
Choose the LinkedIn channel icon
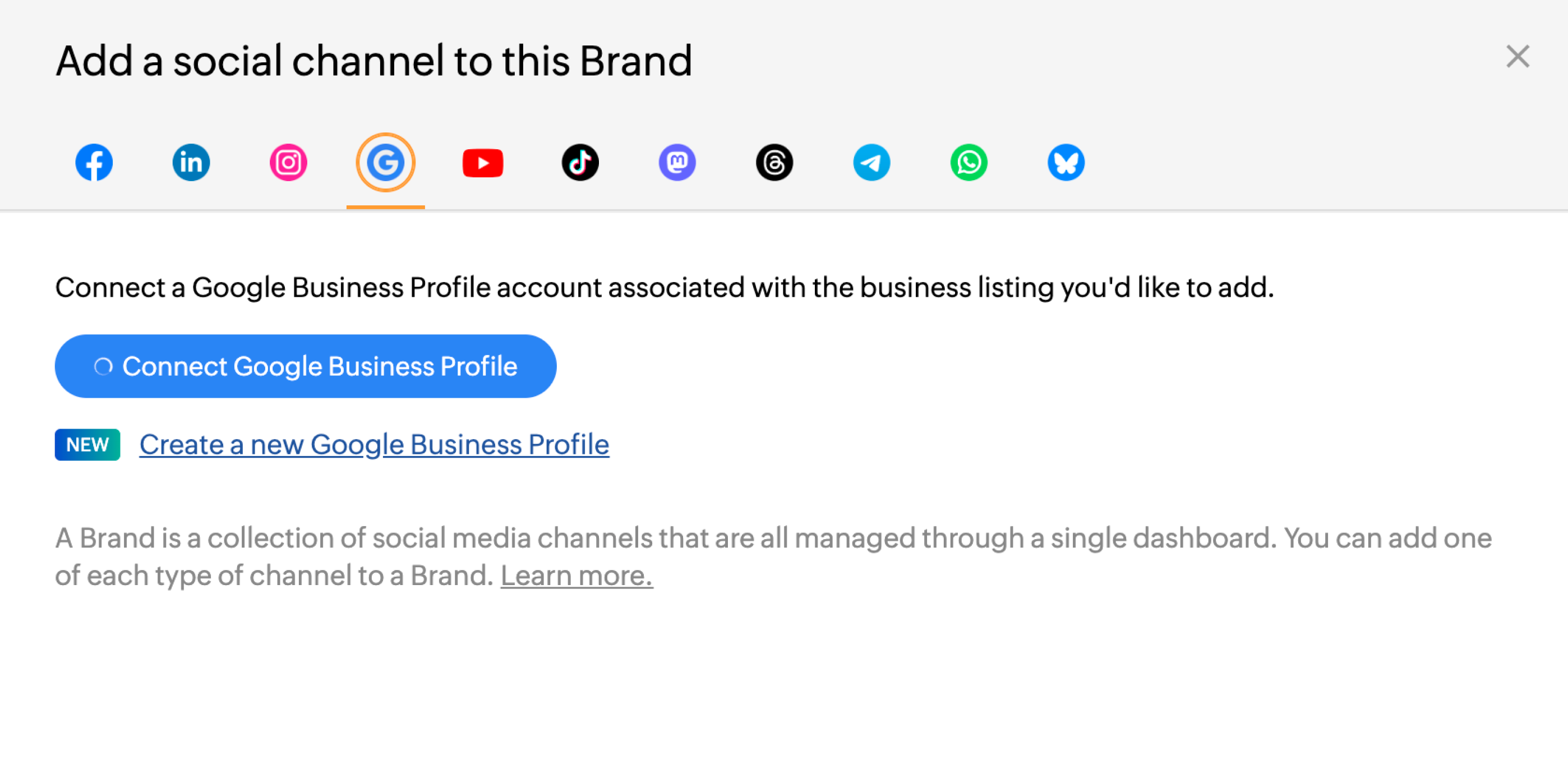tap(191, 163)
